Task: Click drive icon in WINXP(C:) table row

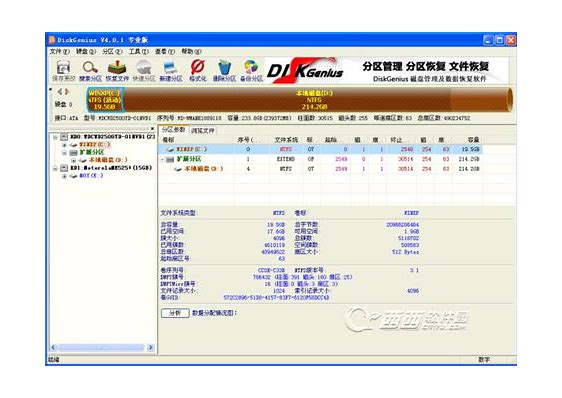Action: coord(170,149)
